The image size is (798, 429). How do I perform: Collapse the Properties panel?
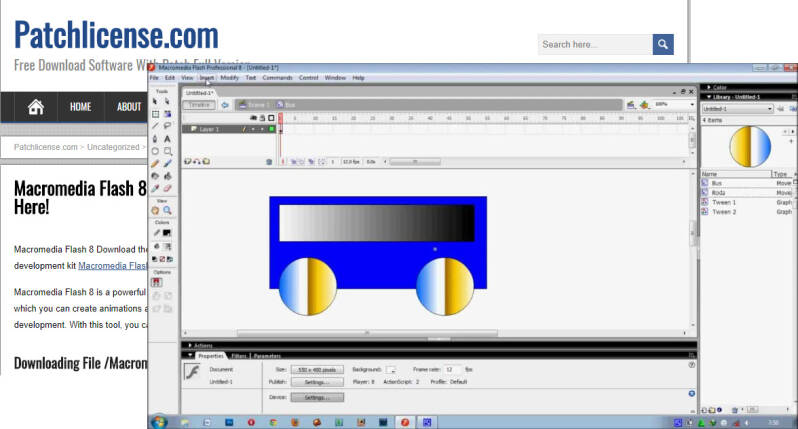pos(190,355)
